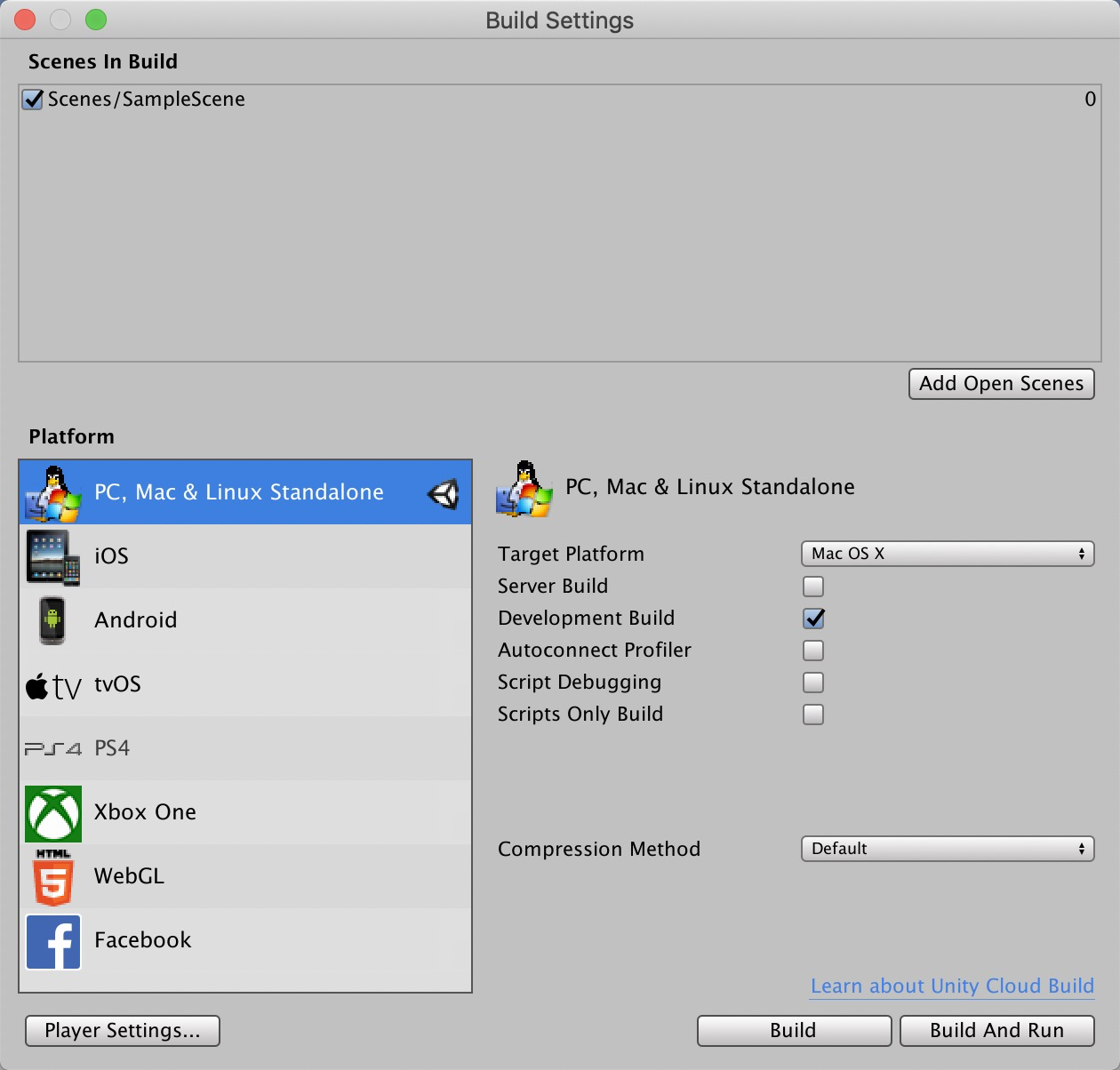Enable the Script Debugging checkbox

(813, 683)
